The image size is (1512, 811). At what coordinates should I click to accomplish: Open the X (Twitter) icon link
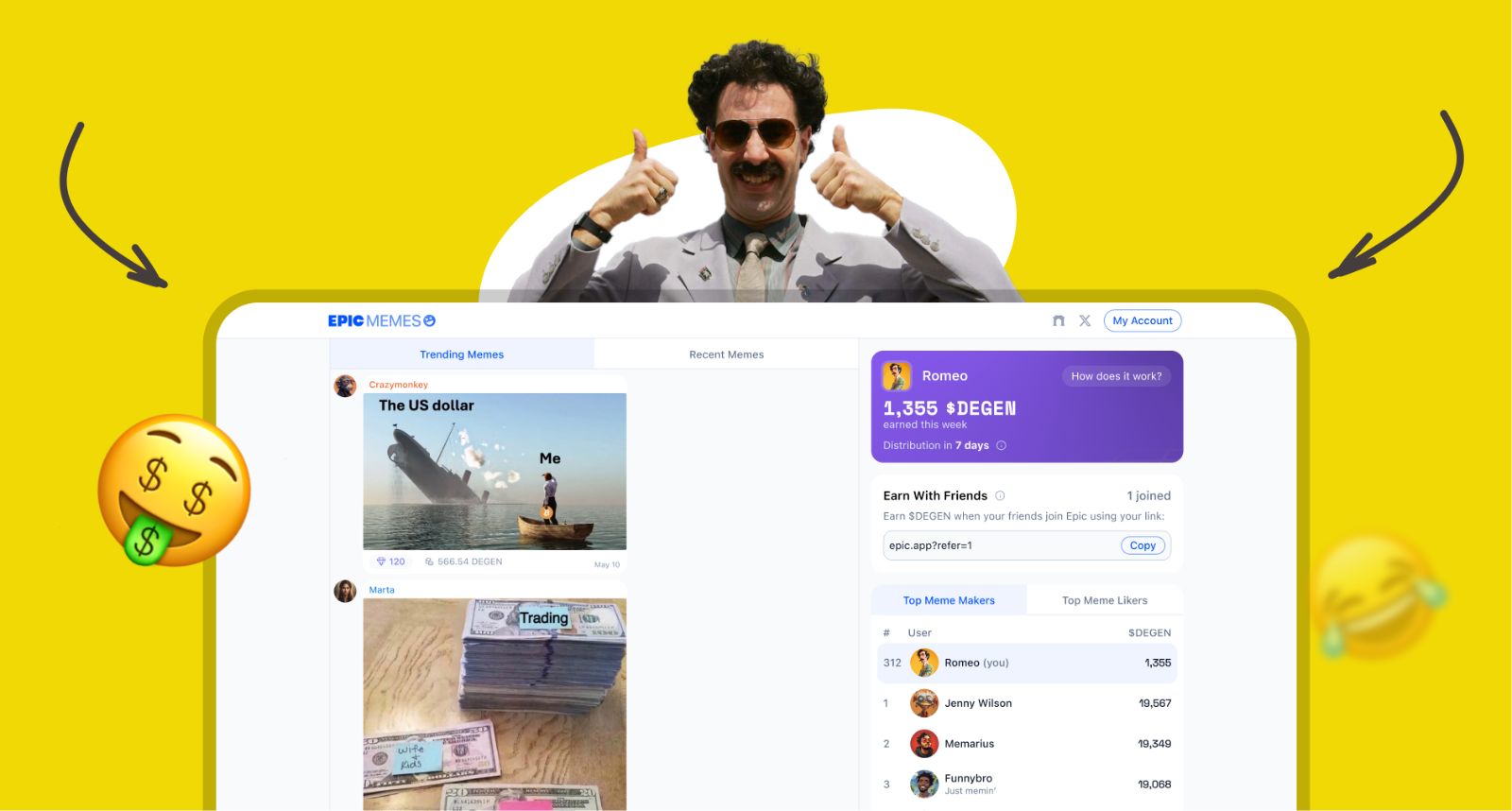coord(1085,321)
